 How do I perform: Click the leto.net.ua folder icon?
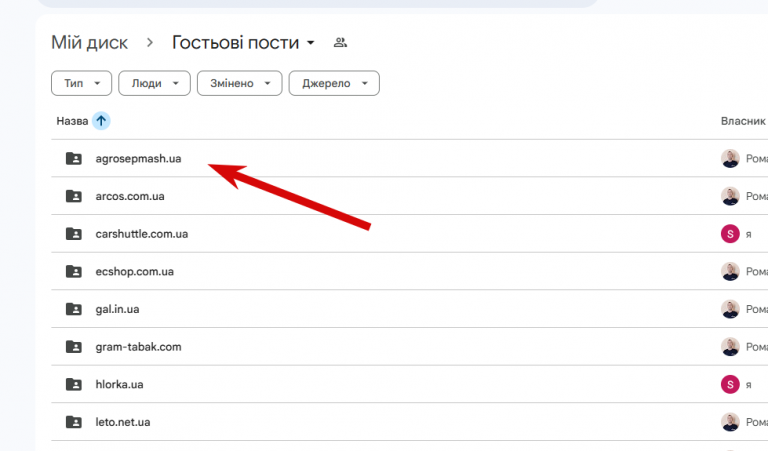point(74,422)
